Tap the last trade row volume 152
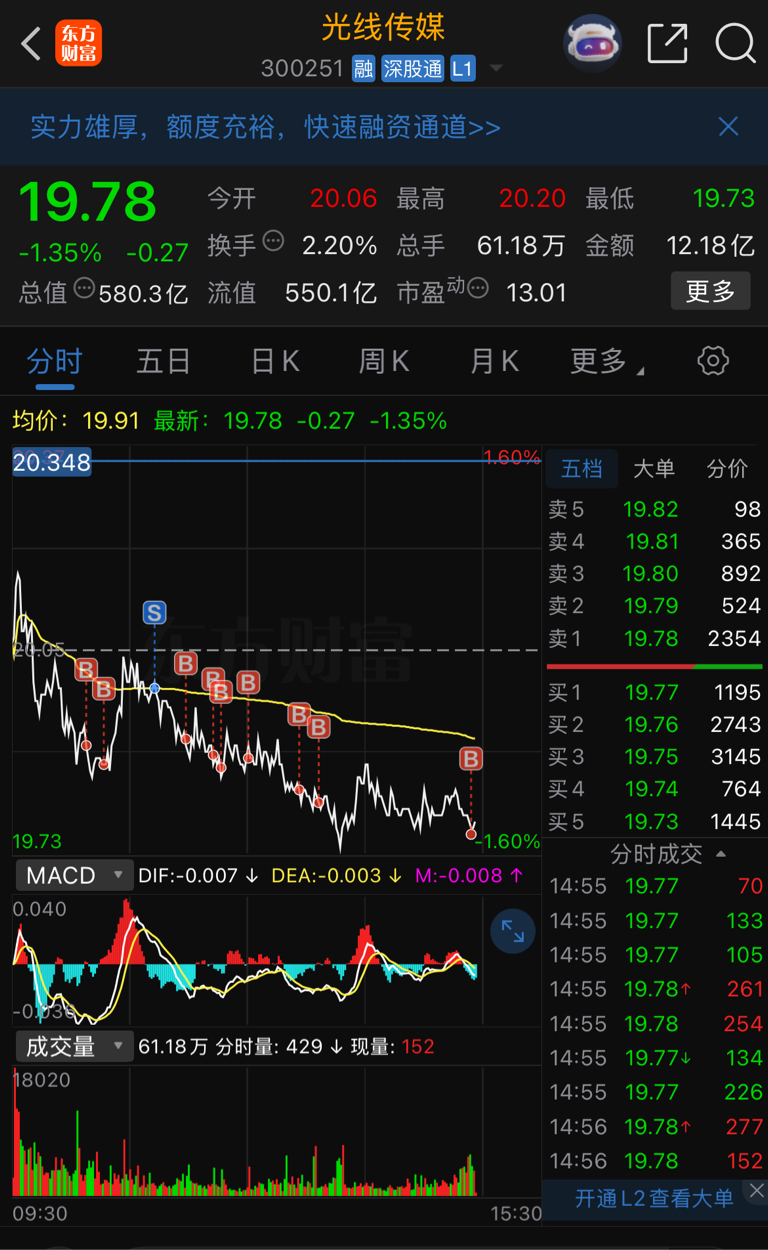The width and height of the screenshot is (768, 1250). coord(656,1161)
